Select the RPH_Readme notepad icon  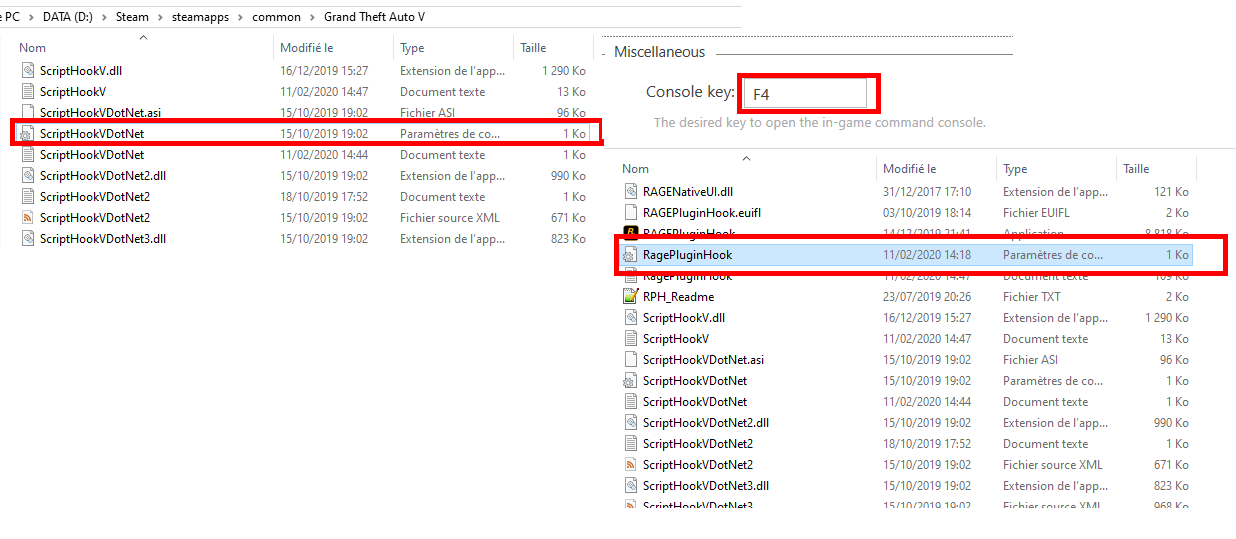630,297
